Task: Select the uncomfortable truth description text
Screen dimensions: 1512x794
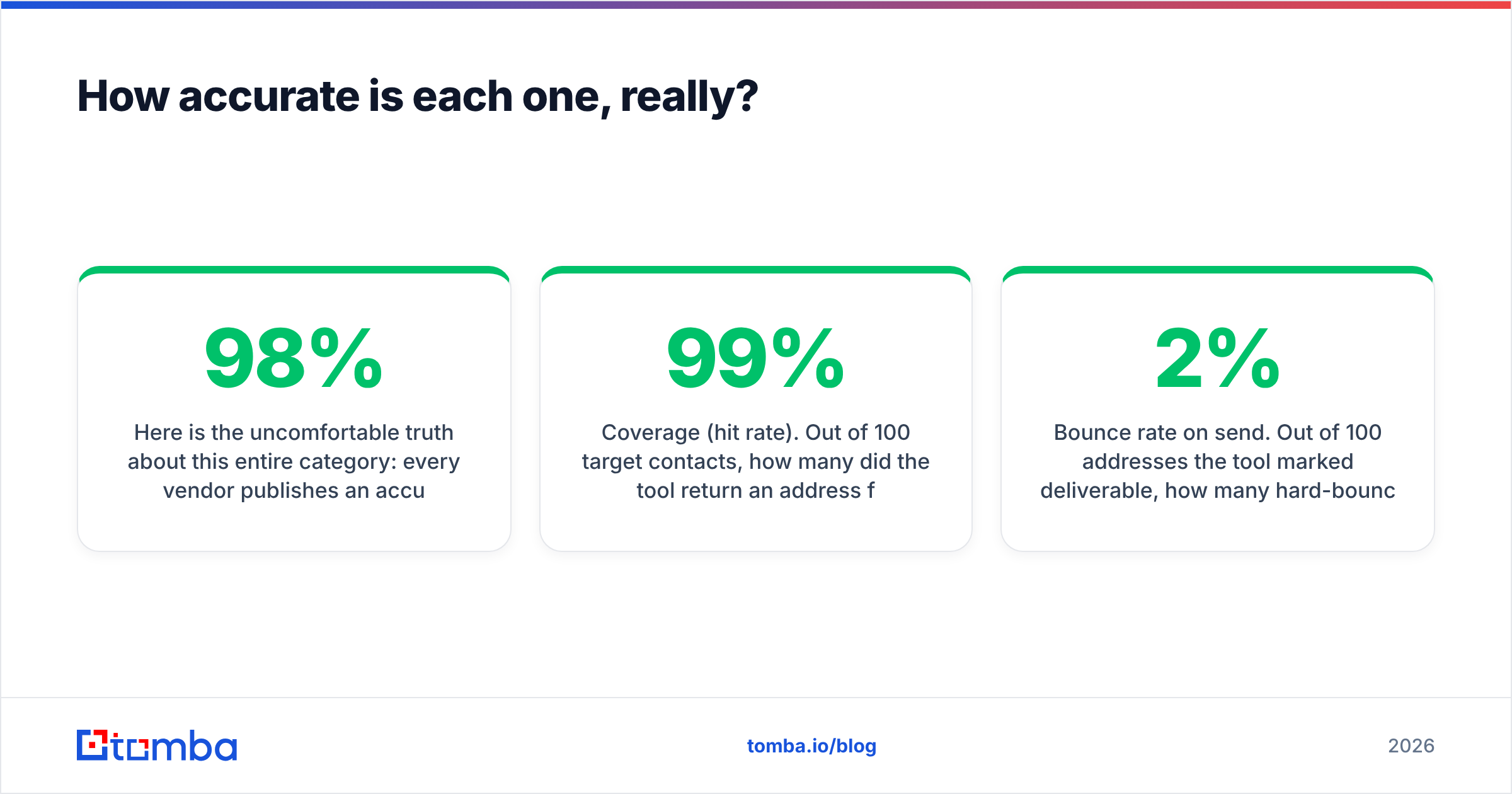Action: pyautogui.click(x=294, y=461)
